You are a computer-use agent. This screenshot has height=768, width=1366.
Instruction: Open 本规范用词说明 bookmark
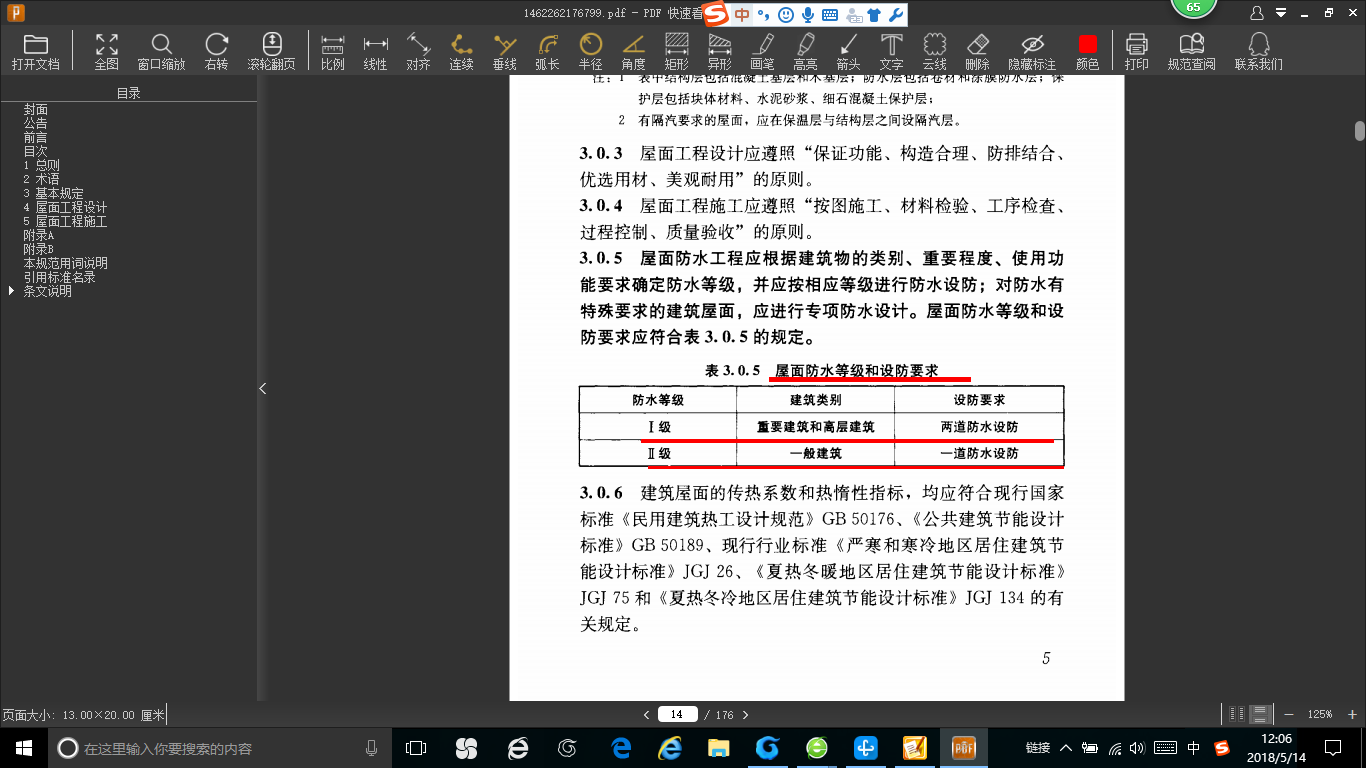pos(66,264)
